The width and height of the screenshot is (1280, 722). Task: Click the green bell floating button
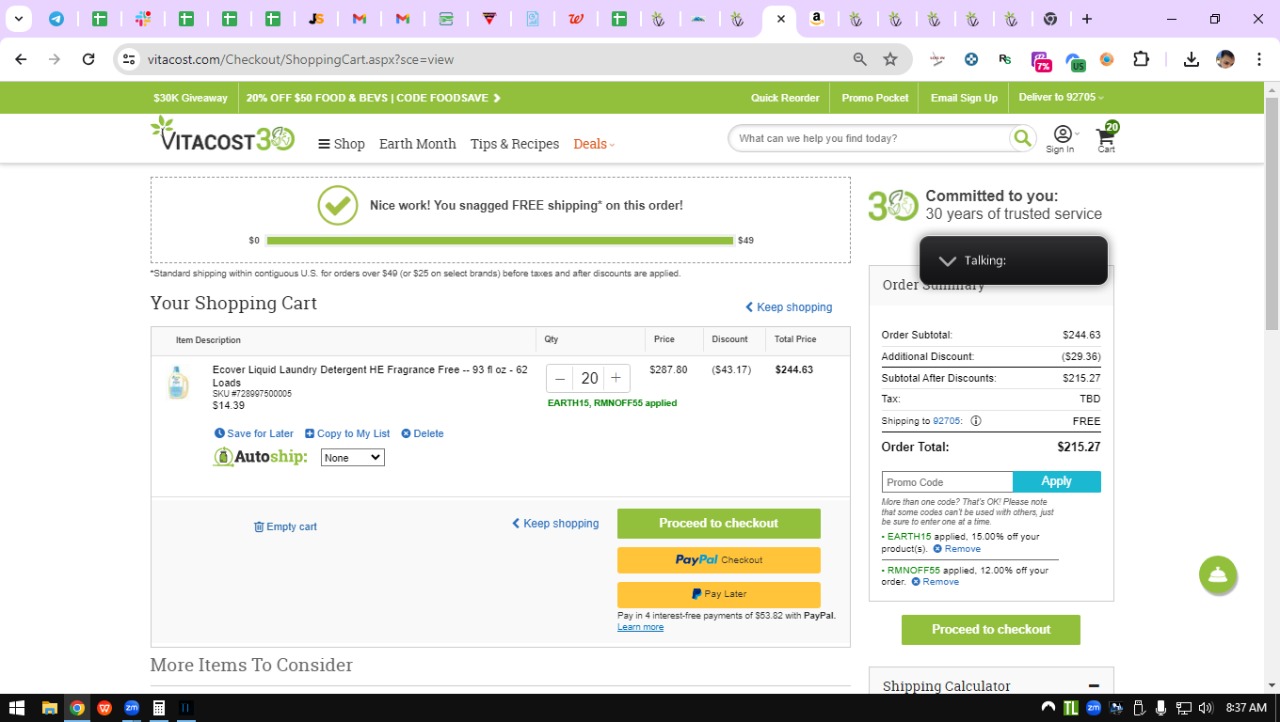point(1218,575)
